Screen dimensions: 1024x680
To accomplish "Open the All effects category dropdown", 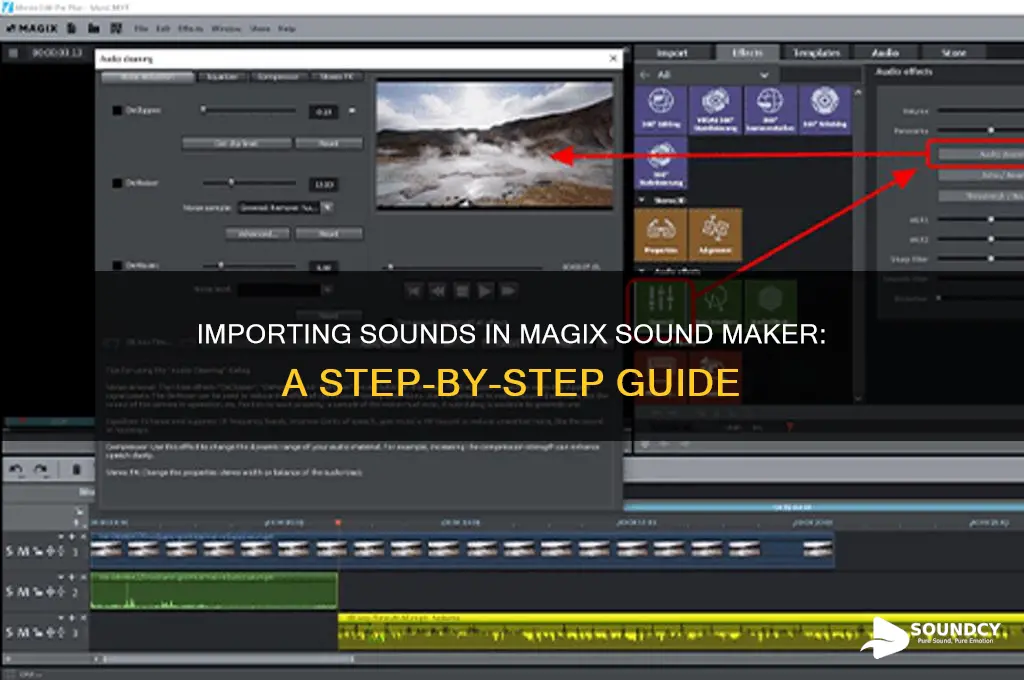I will click(764, 75).
